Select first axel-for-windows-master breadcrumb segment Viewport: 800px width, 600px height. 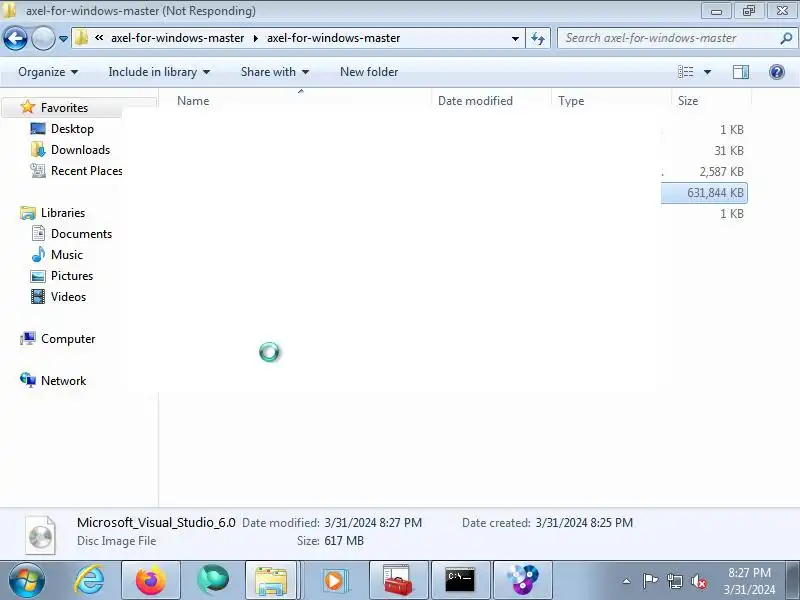coord(178,38)
